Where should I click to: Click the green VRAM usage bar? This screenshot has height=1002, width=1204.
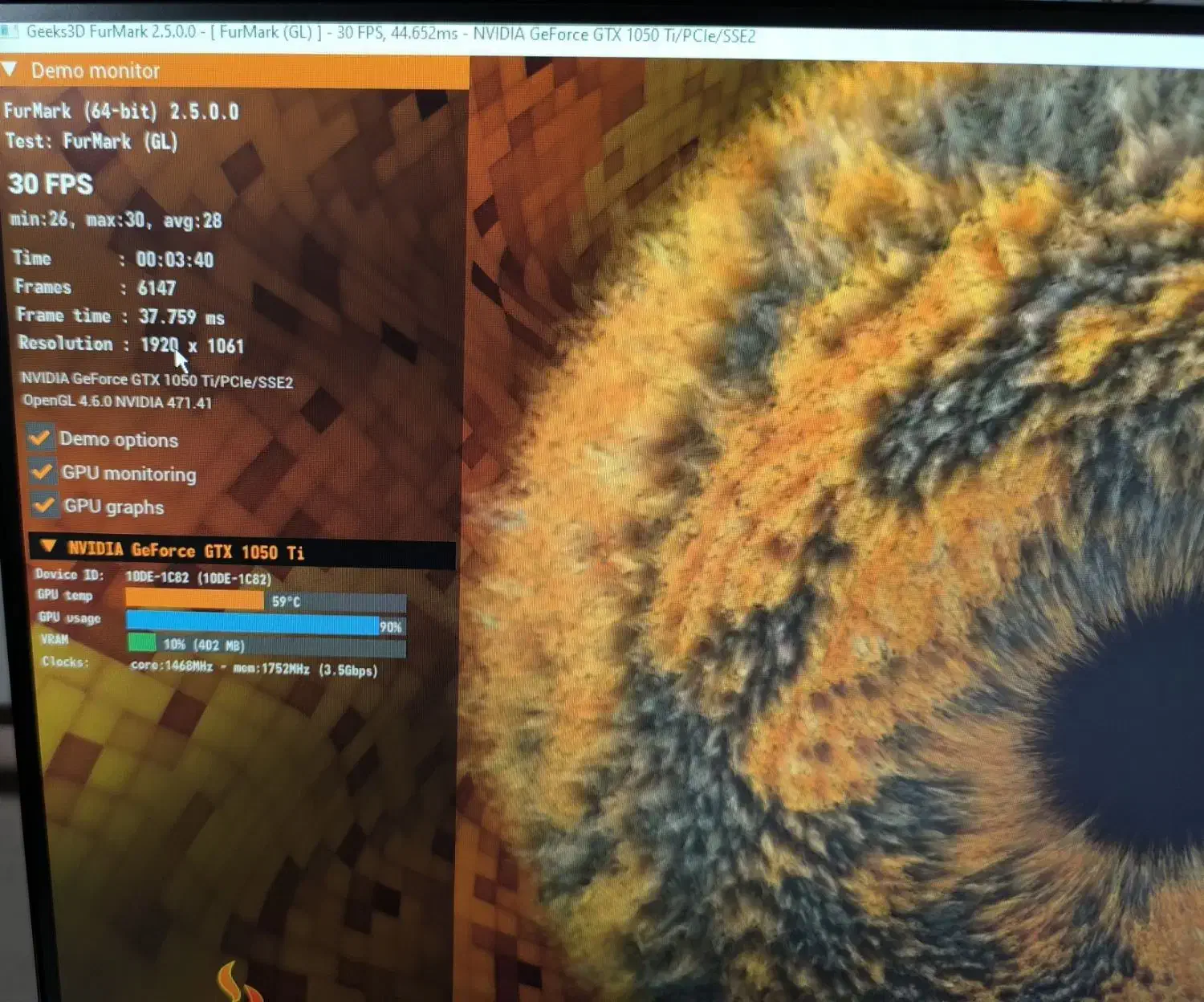(x=142, y=642)
